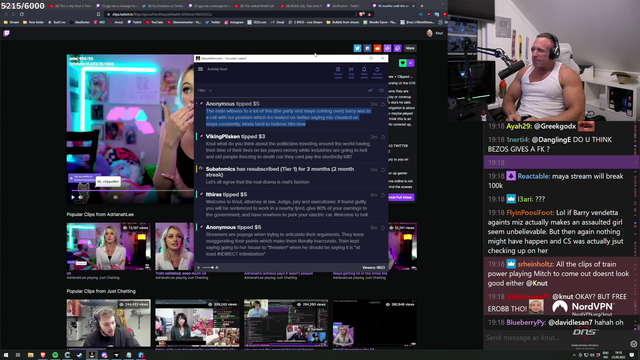Open the Stream bookmarks folder
This screenshot has height=360, width=640.
(x=12, y=22)
